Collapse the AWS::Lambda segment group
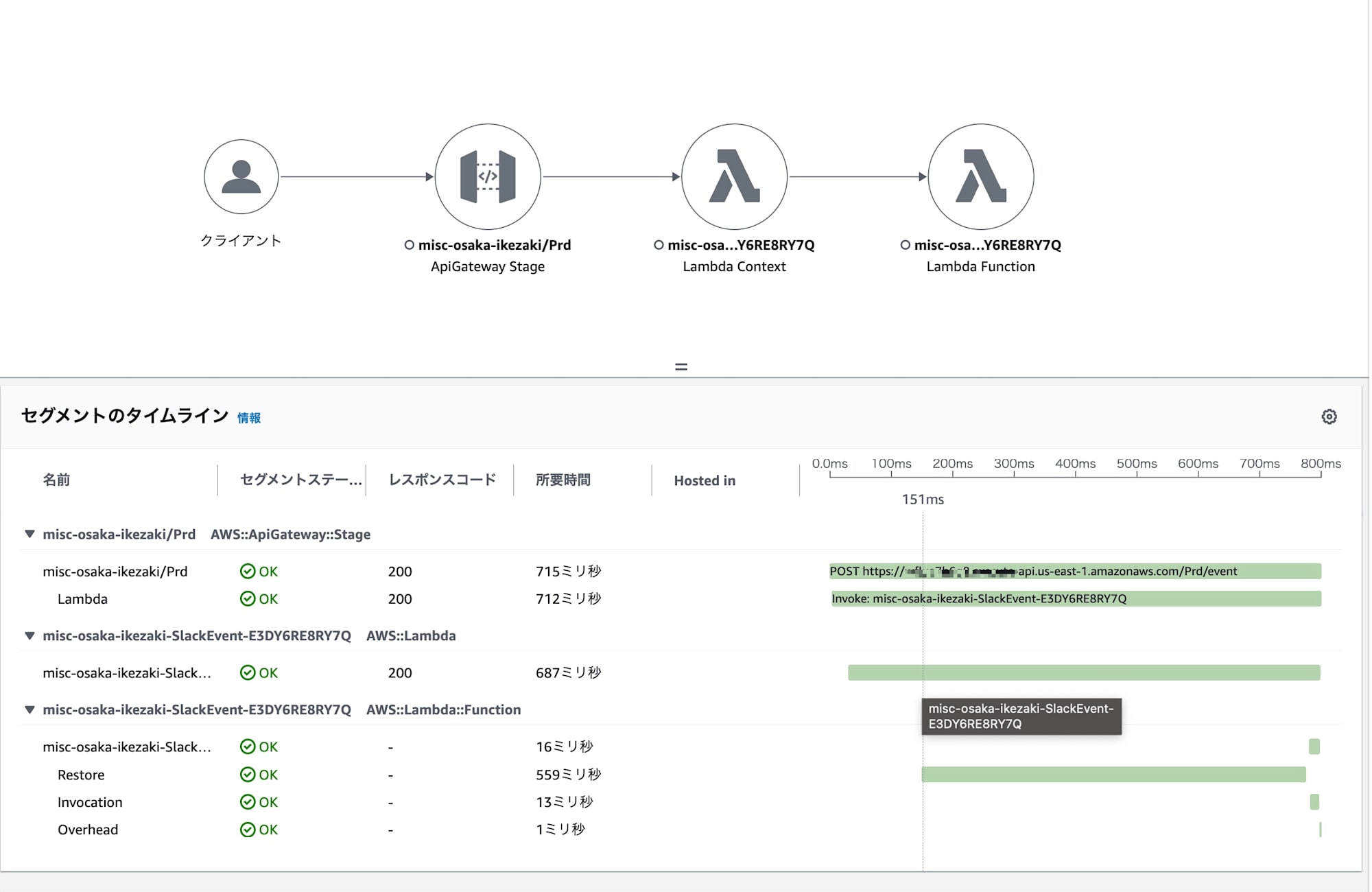1372x892 pixels. click(x=29, y=635)
